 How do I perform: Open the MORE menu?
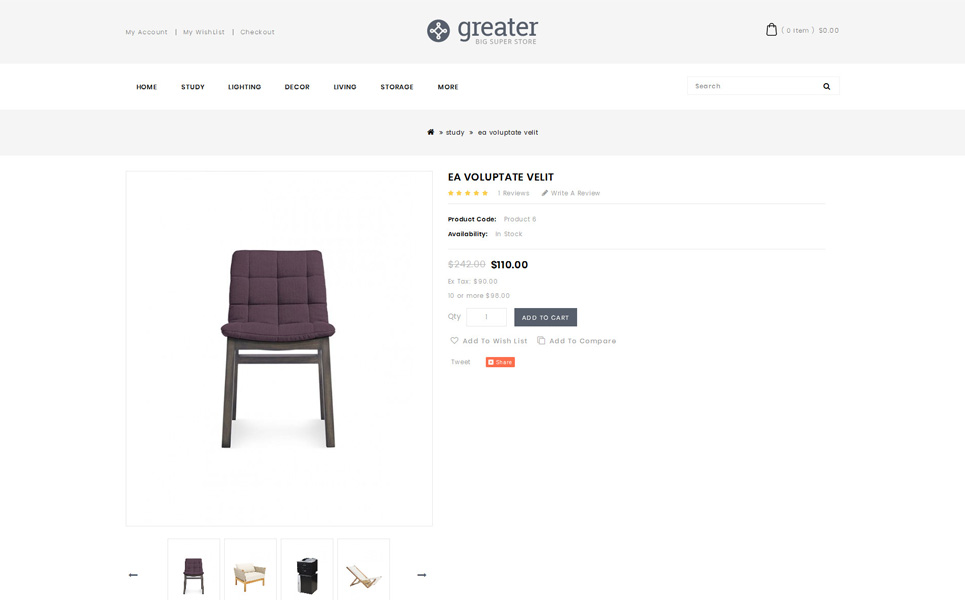pyautogui.click(x=448, y=87)
